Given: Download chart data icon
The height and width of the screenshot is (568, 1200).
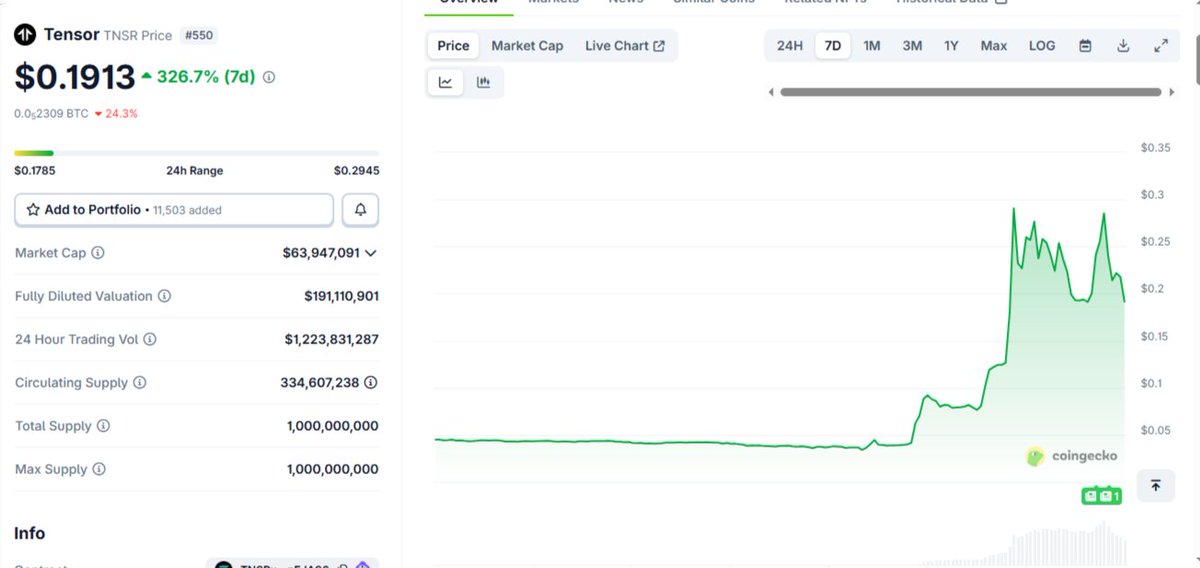Looking at the screenshot, I should tap(1123, 46).
